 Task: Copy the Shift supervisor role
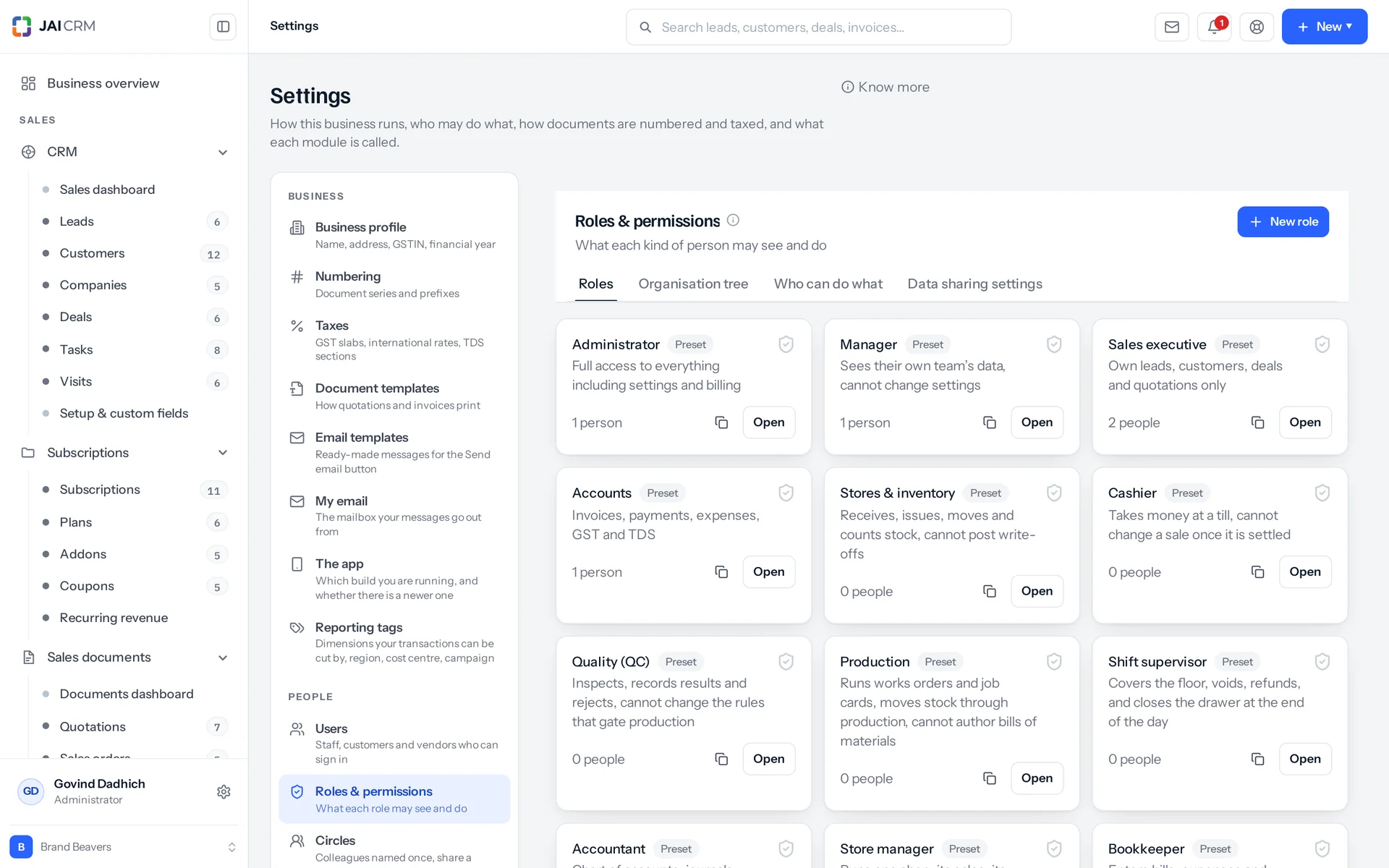[1258, 759]
